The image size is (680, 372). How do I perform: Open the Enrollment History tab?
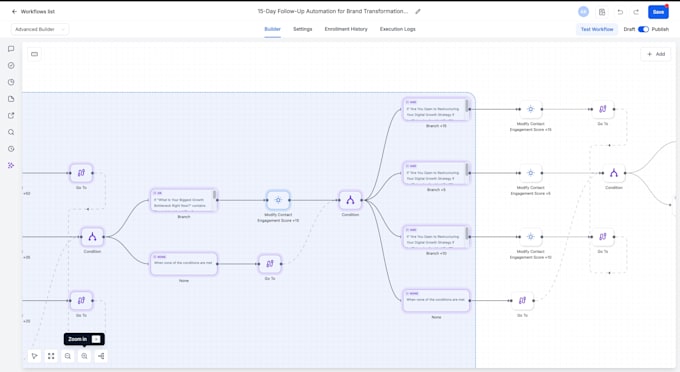point(346,29)
